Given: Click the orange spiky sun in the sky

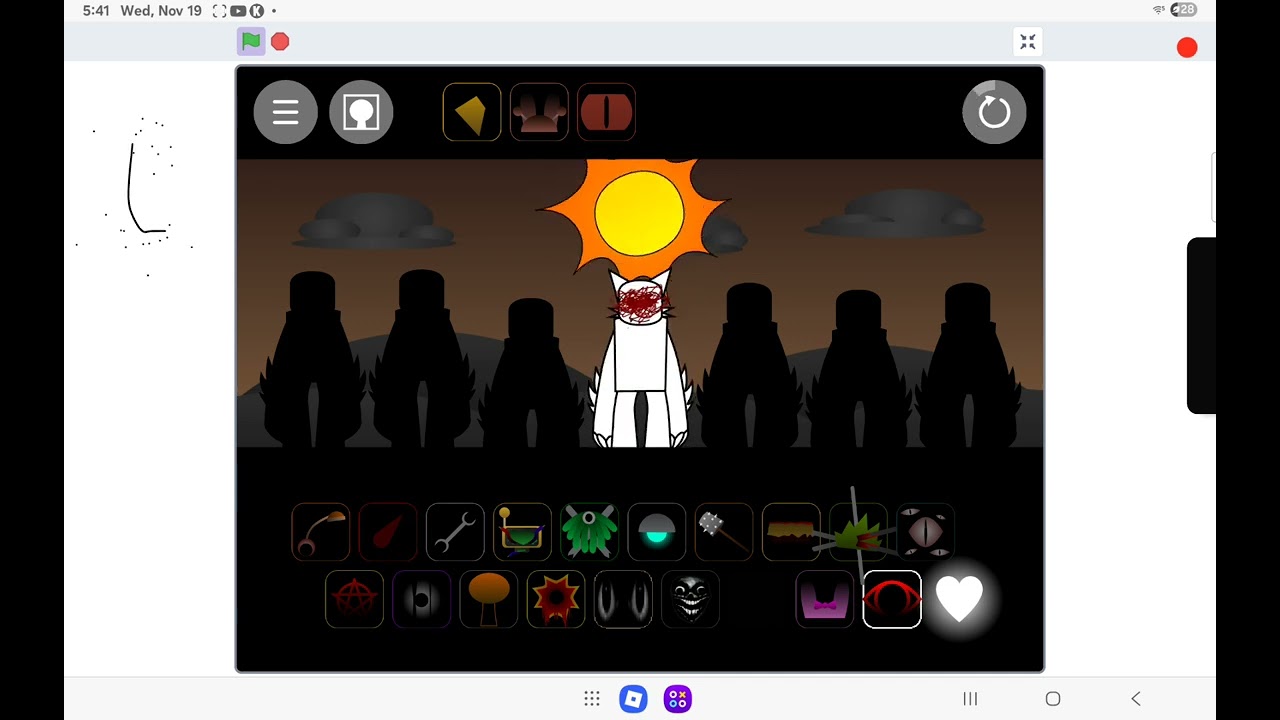Looking at the screenshot, I should [x=639, y=212].
